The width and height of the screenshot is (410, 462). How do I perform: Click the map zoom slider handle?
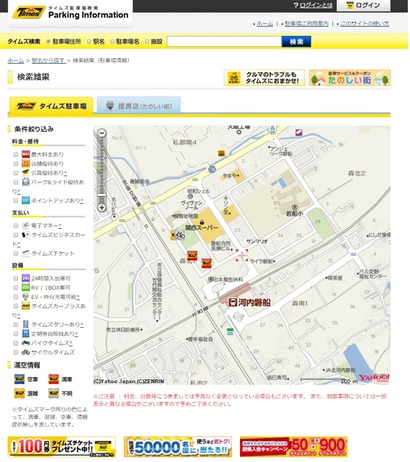(x=102, y=195)
